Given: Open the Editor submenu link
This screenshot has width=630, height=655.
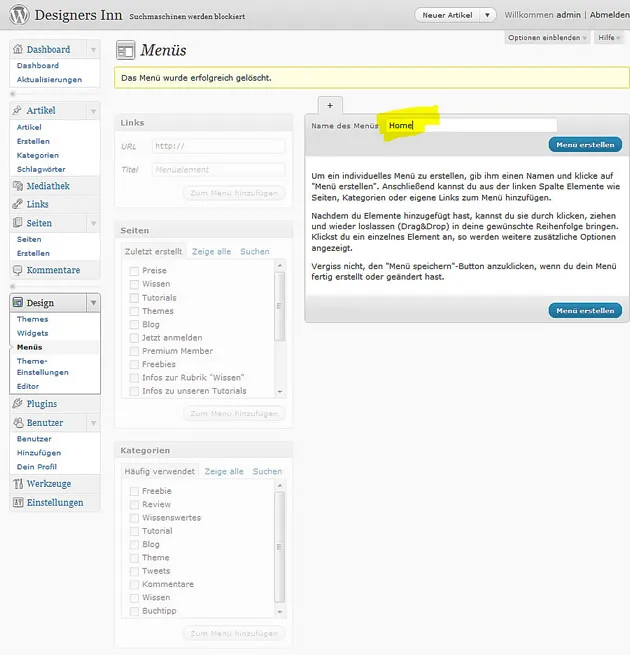Looking at the screenshot, I should tap(28, 386).
